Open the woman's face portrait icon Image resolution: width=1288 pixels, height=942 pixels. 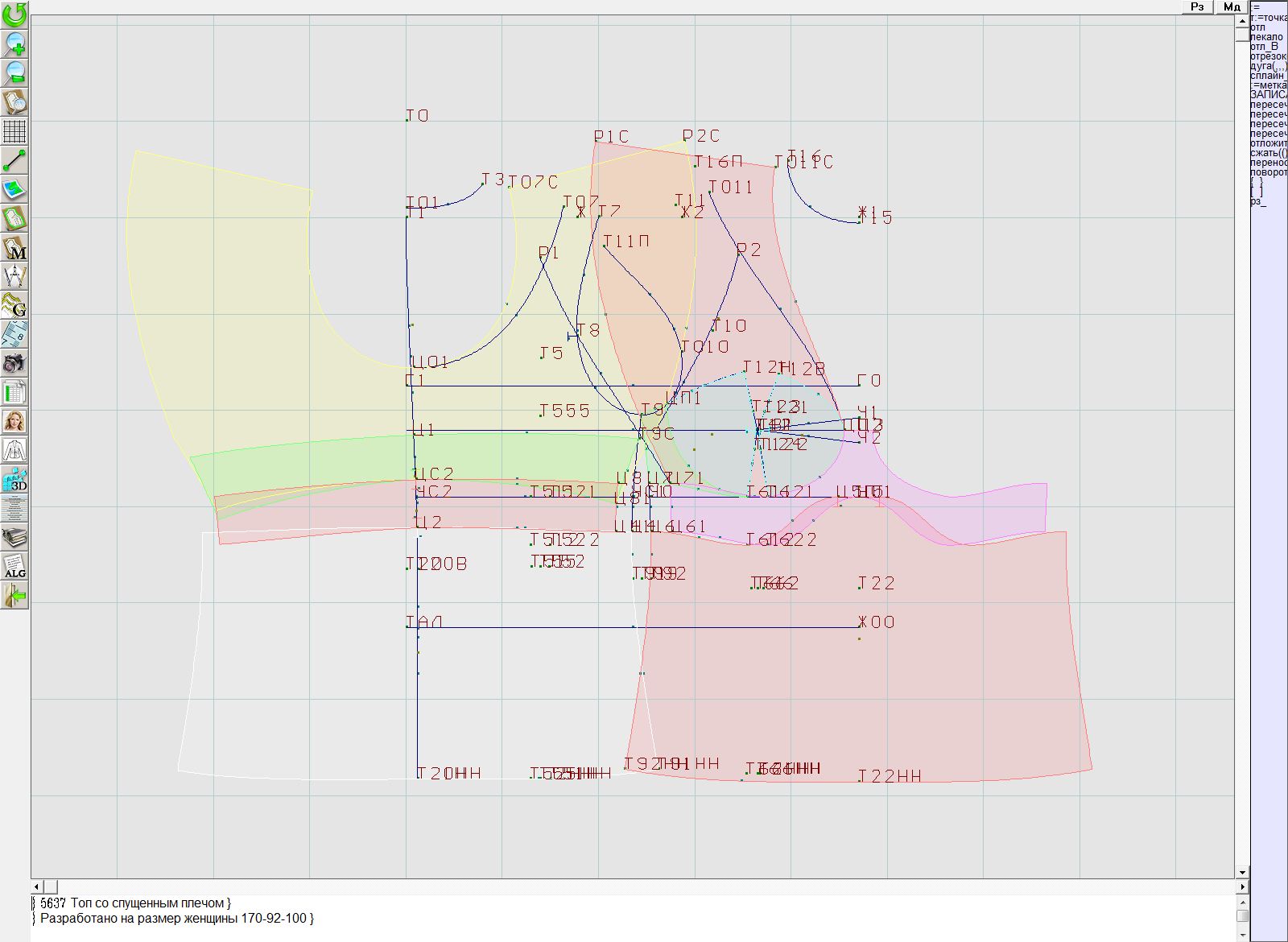(14, 421)
